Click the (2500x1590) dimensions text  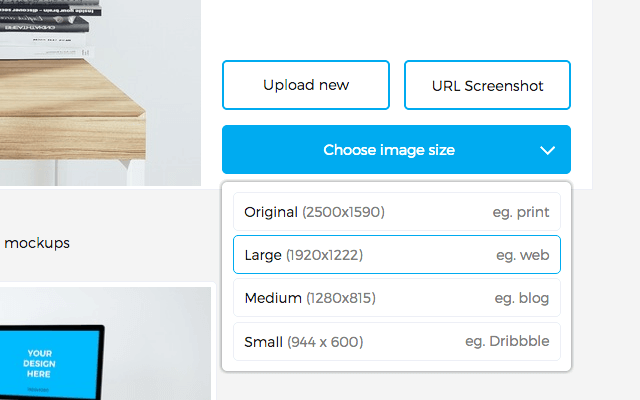[343, 212]
